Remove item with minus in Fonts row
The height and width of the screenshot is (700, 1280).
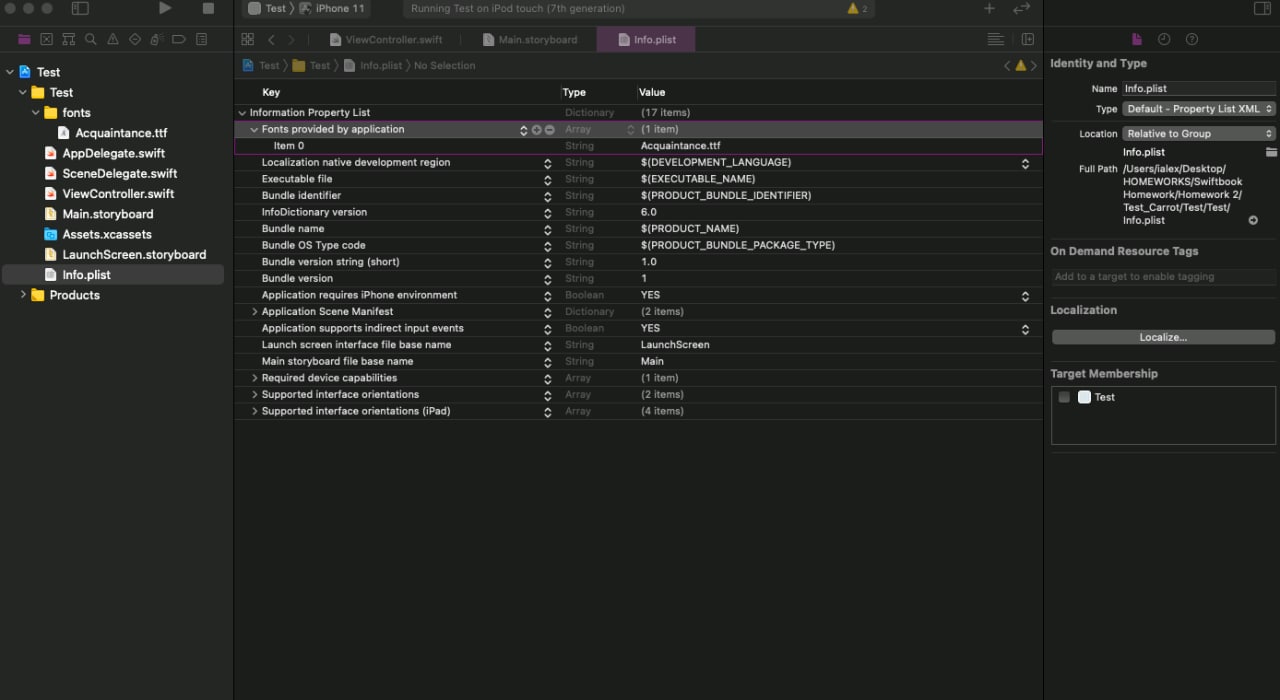point(549,130)
